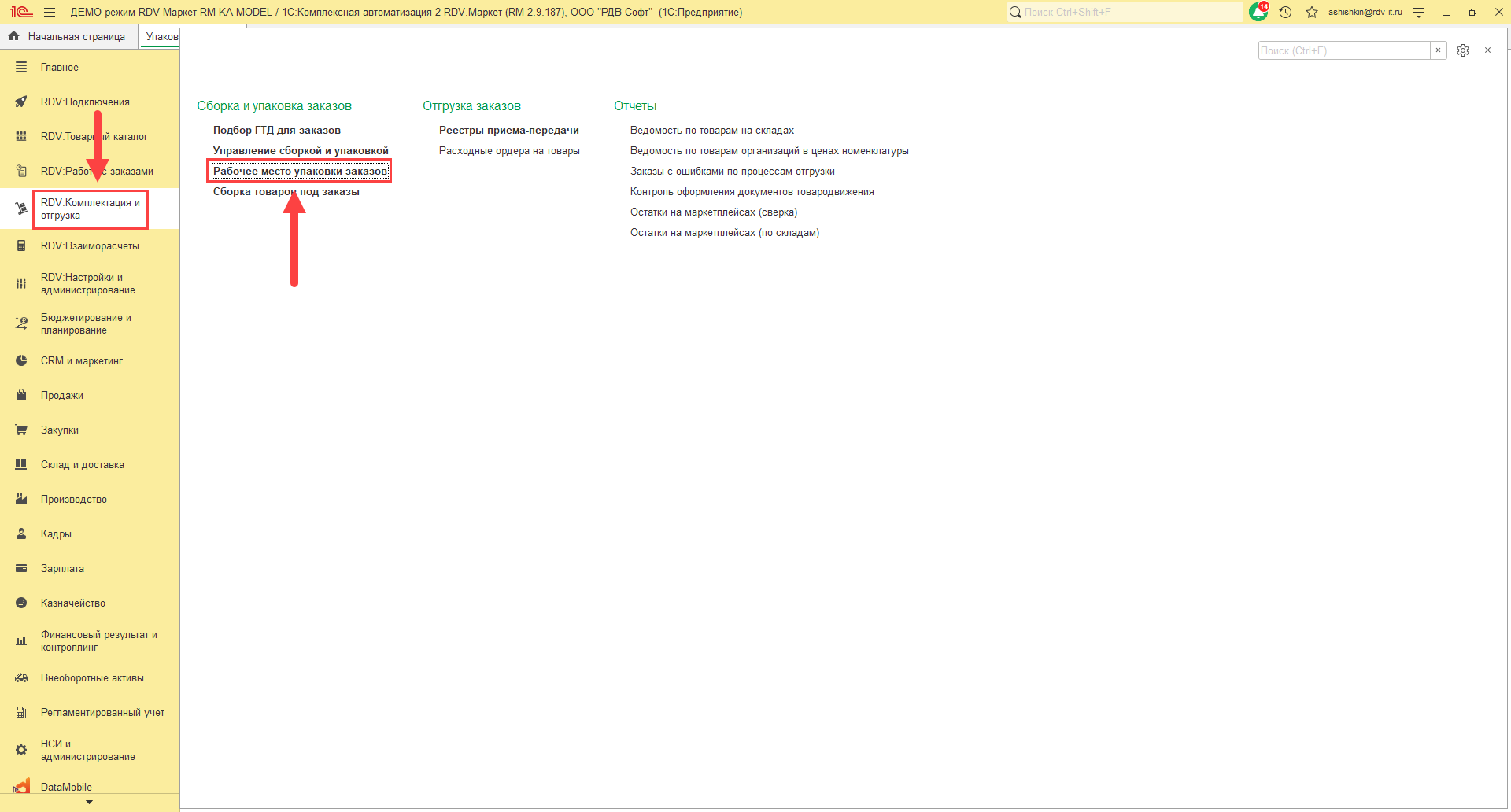This screenshot has height=812, width=1511.
Task: Click the Внеоборотные активы car icon
Action: pyautogui.click(x=21, y=677)
